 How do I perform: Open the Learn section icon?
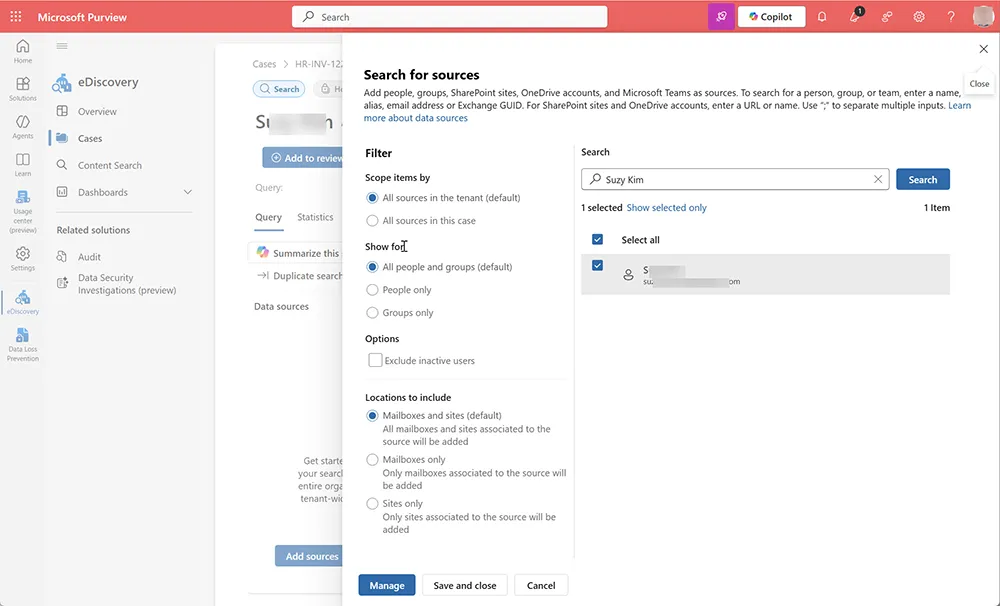[x=22, y=161]
